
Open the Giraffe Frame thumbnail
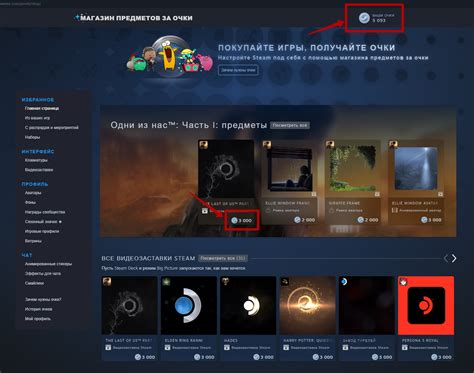tap(353, 169)
